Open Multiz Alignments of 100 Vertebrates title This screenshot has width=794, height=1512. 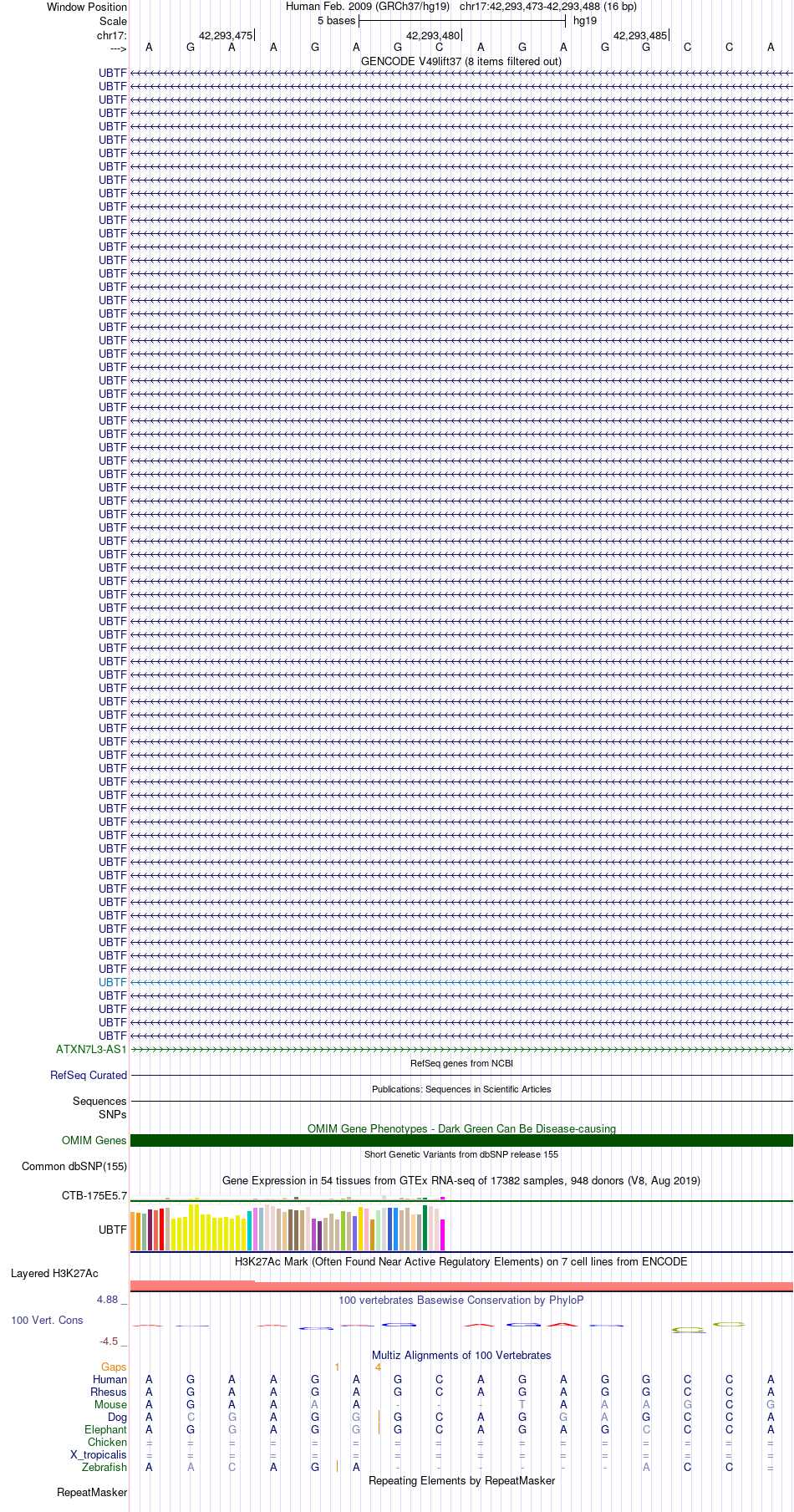click(461, 1355)
